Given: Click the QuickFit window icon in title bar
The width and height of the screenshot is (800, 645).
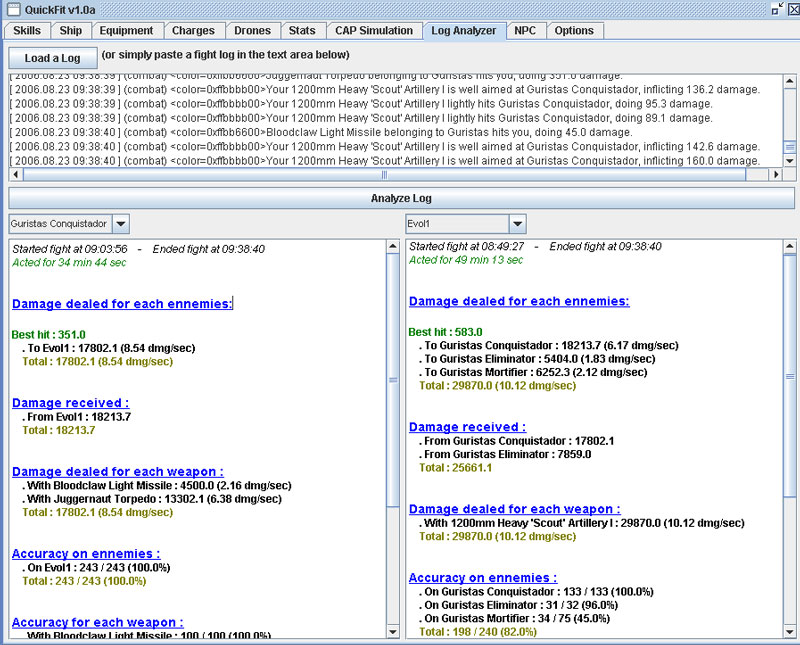Looking at the screenshot, I should point(12,9).
